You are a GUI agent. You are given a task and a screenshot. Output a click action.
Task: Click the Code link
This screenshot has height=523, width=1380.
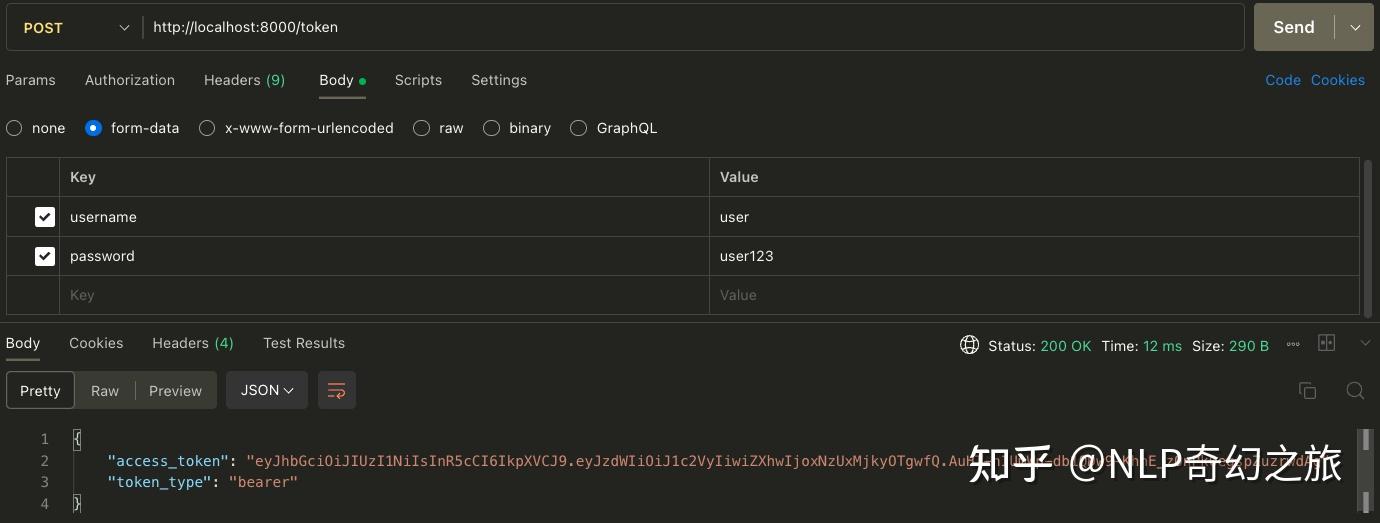(1283, 80)
